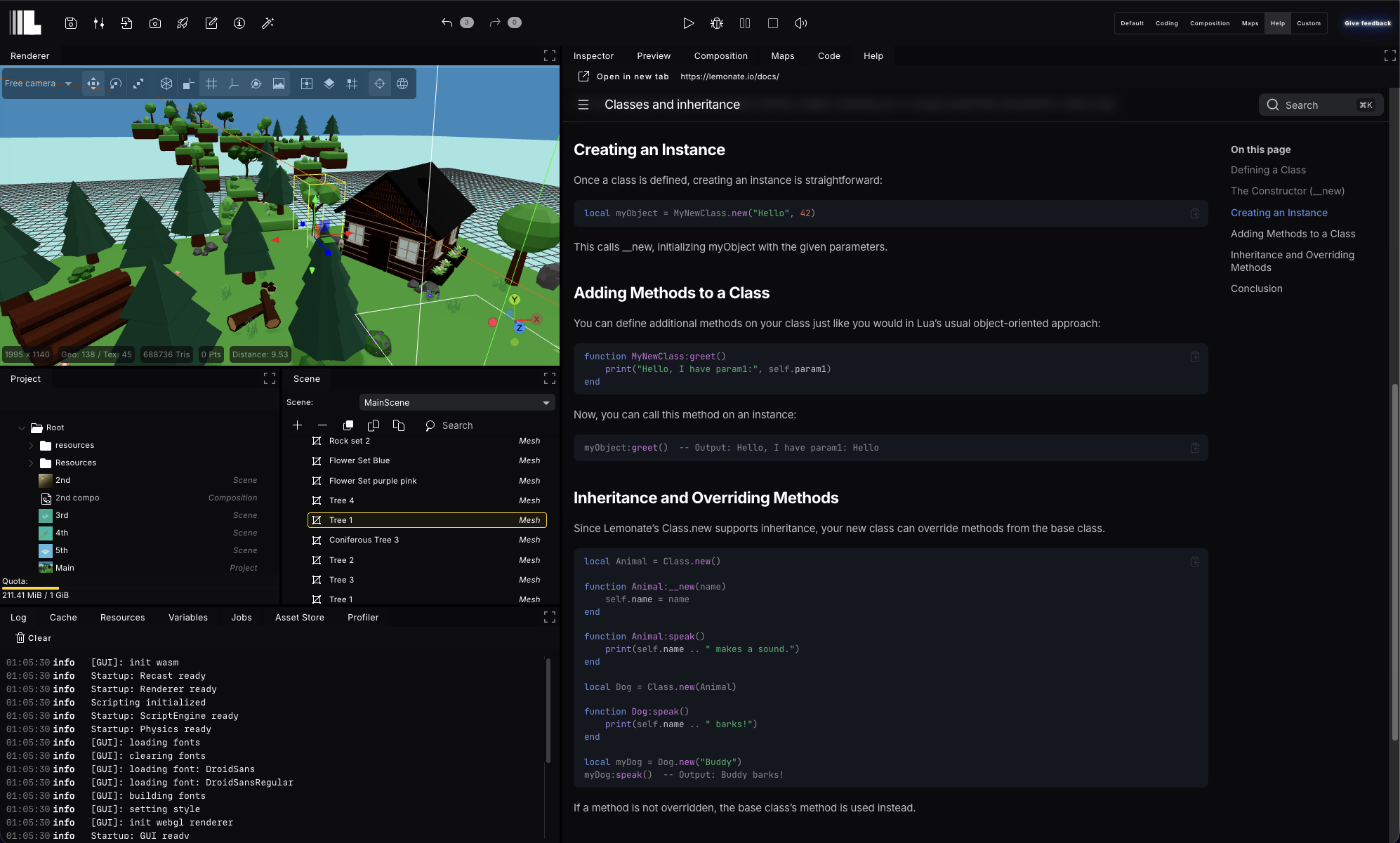Viewport: 1400px width, 843px height.
Task: Take a viewport screenshot with the camera icon
Action: [x=155, y=22]
